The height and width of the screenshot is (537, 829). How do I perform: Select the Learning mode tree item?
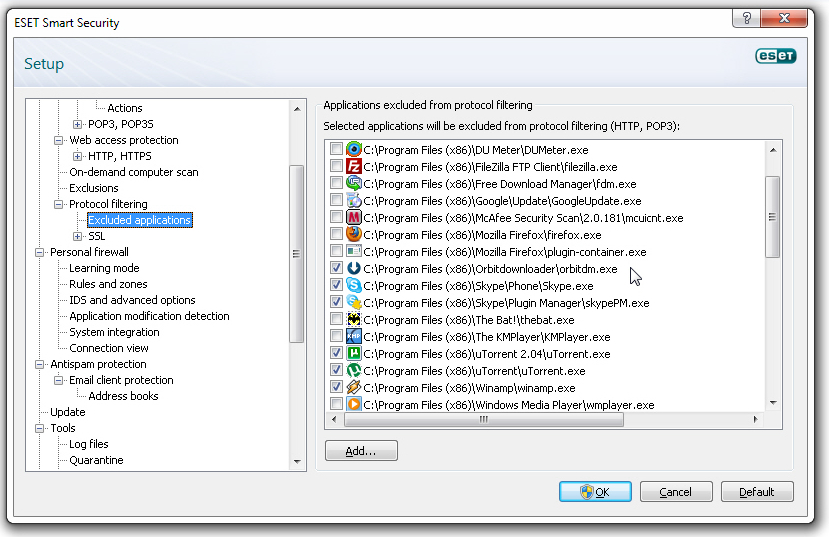104,268
